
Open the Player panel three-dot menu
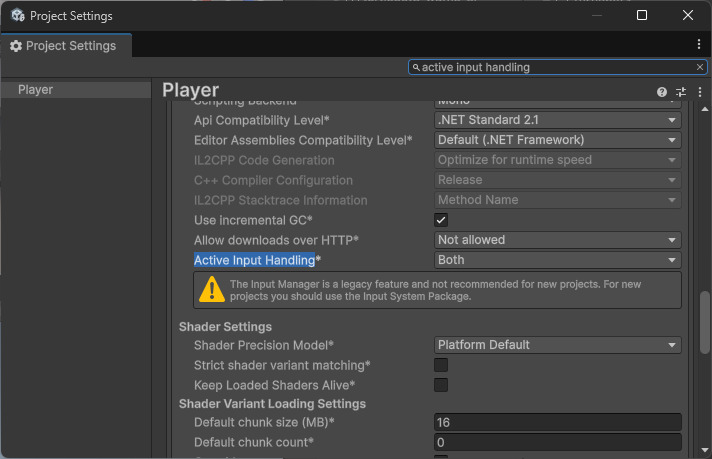tap(700, 92)
